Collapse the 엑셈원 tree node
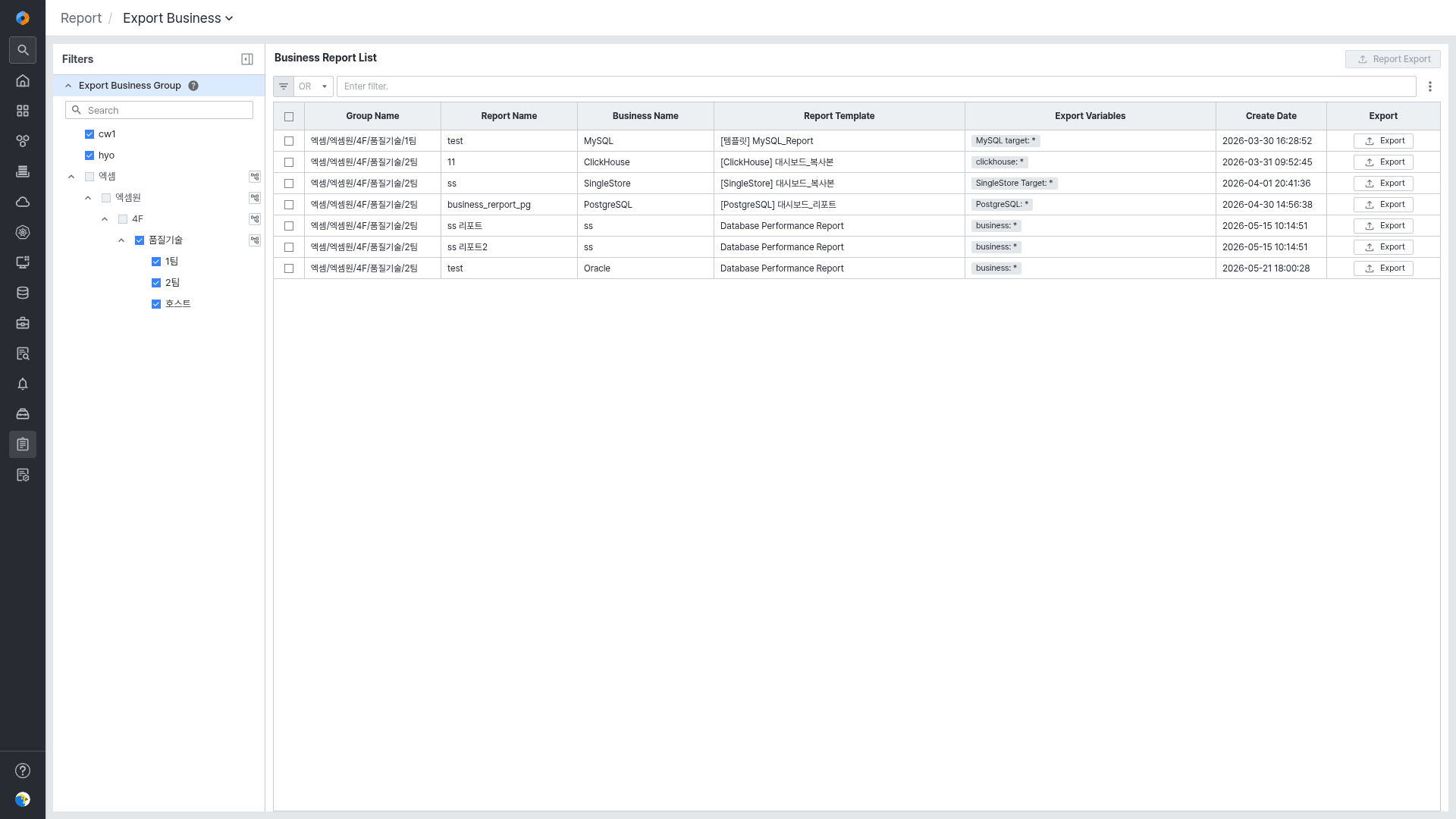 pos(88,198)
